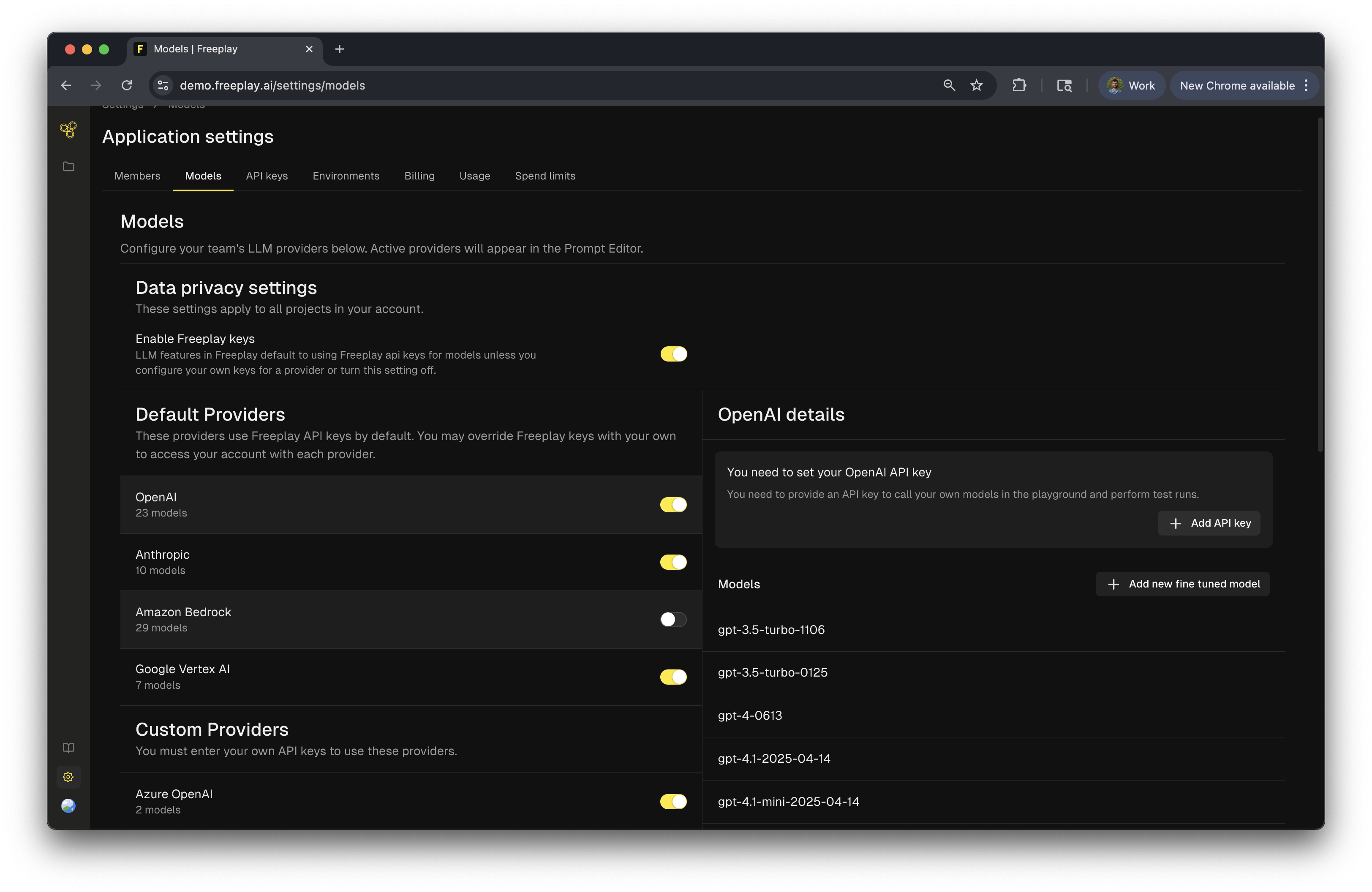Turn off the Anthropic provider toggle

pos(673,562)
